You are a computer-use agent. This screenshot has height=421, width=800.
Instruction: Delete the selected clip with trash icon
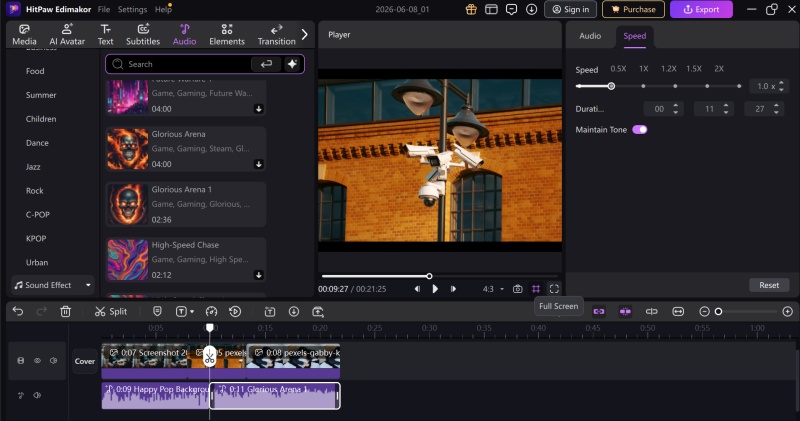tap(65, 311)
